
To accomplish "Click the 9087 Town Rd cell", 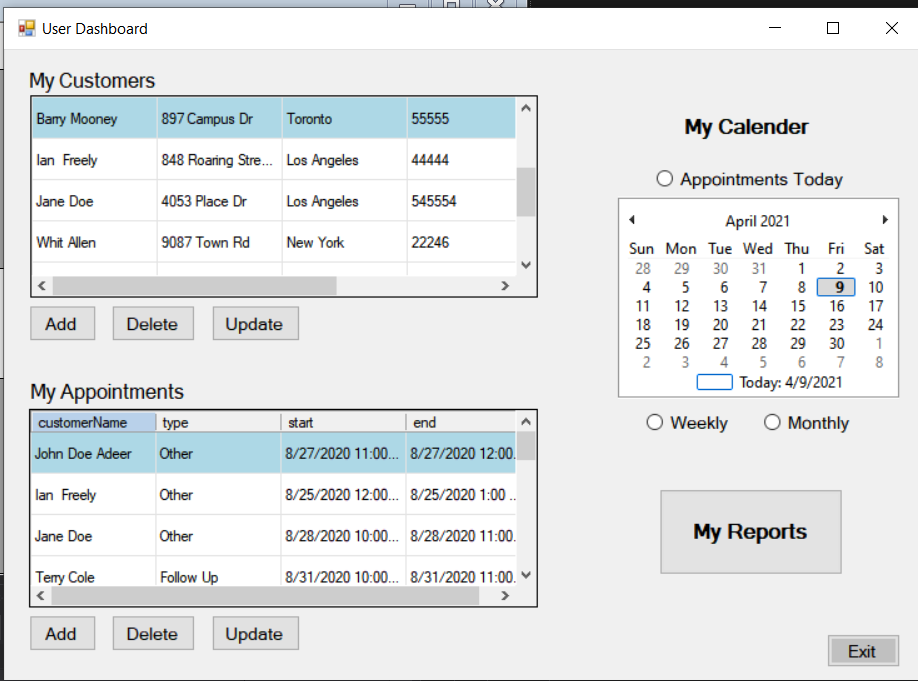I will [220, 242].
